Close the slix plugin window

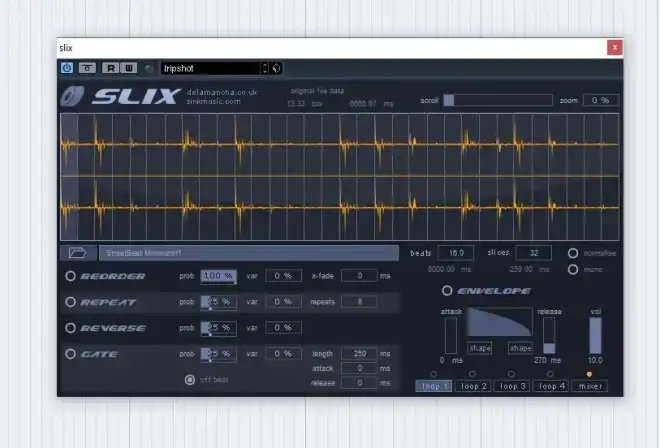[615, 48]
